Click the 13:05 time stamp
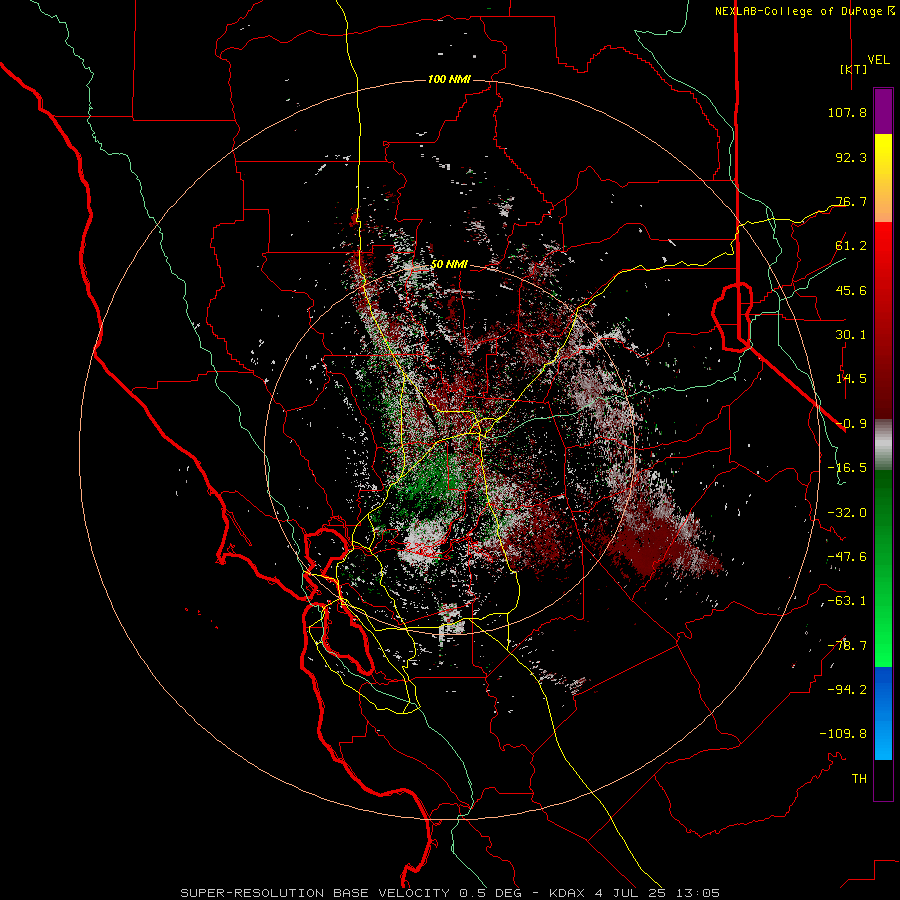This screenshot has height=900, width=900. (x=698, y=893)
